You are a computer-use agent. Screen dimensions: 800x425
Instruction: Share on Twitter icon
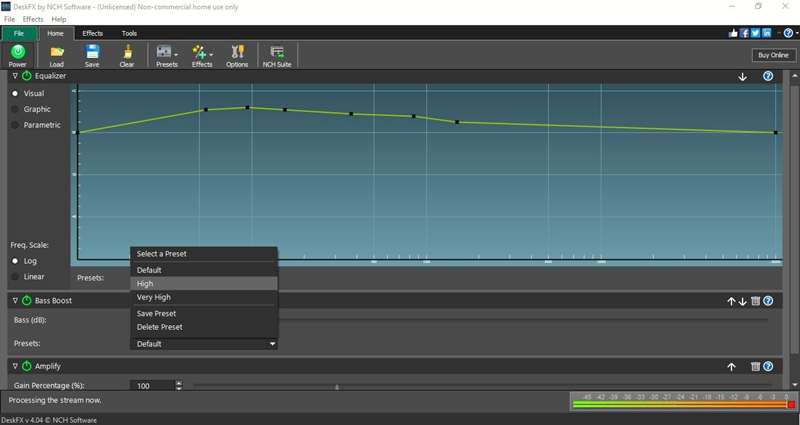tap(756, 33)
